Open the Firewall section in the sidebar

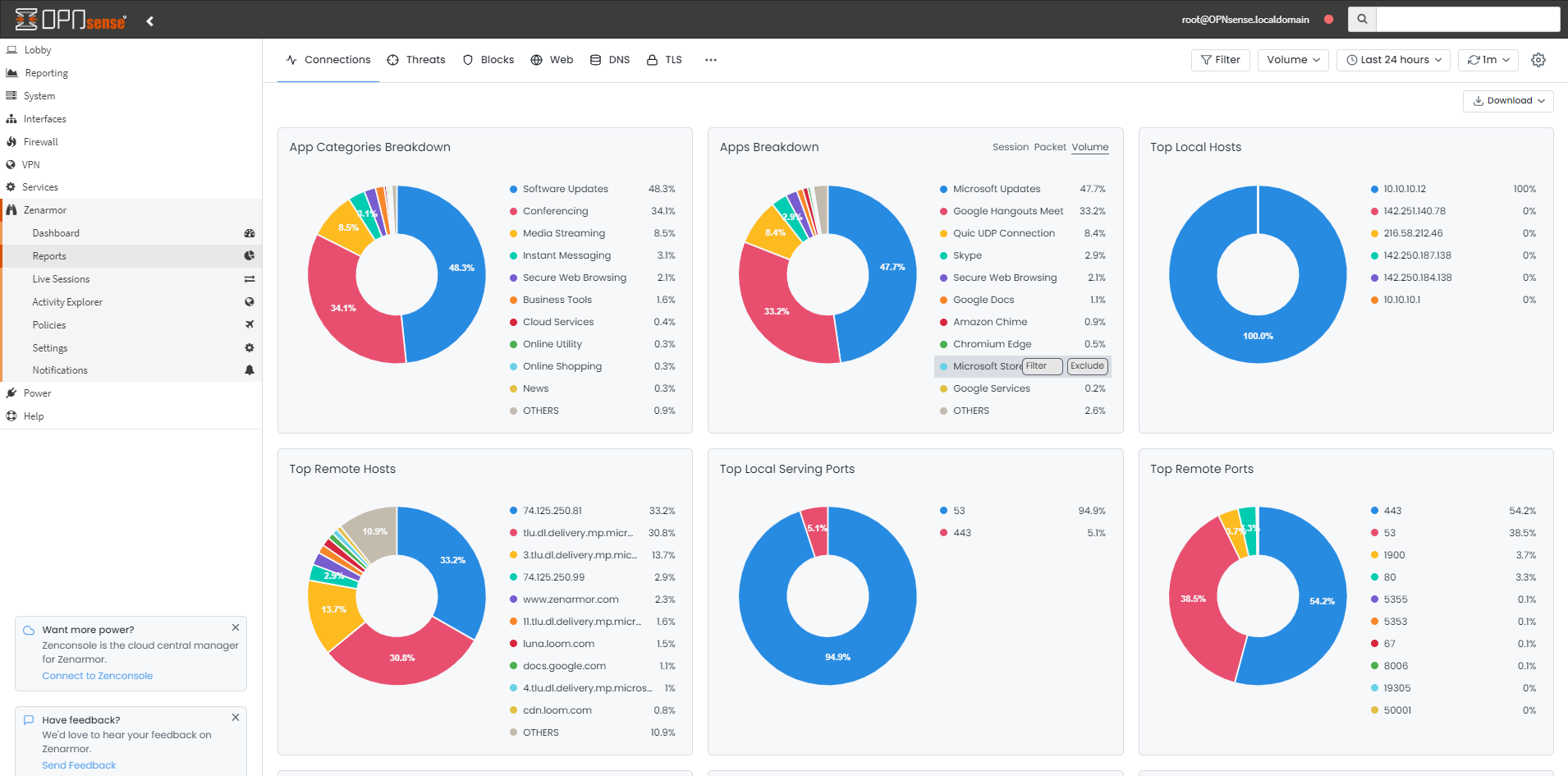41,141
